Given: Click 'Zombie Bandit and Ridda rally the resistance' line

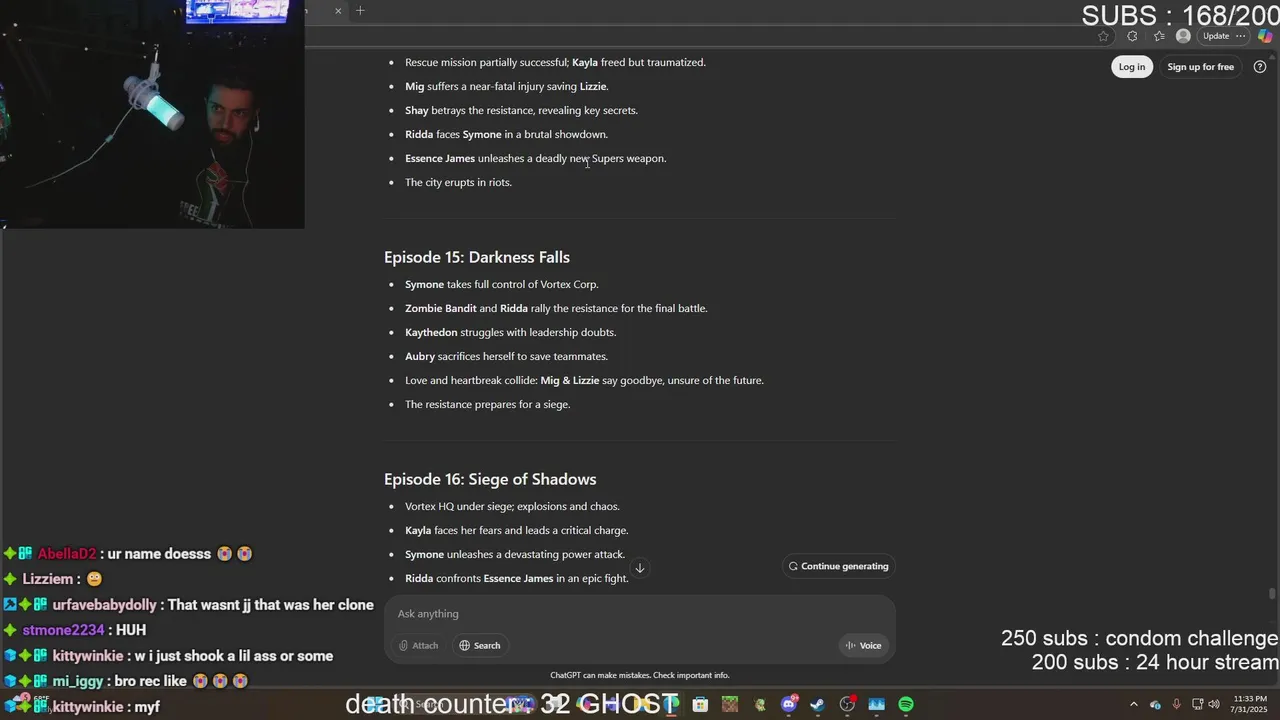Looking at the screenshot, I should click(x=556, y=308).
